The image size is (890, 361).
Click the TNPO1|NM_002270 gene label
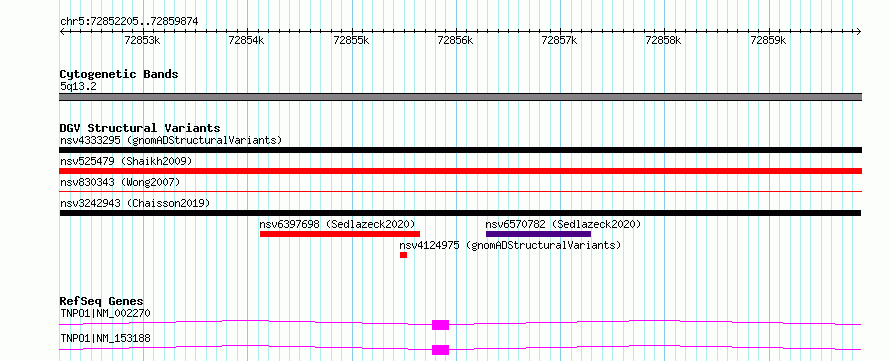point(105,313)
